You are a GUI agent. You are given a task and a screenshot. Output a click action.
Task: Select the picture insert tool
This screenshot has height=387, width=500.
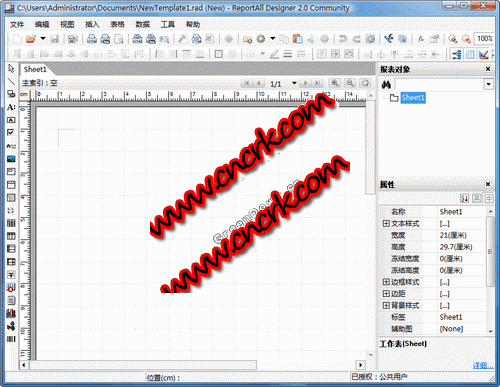(x=11, y=159)
